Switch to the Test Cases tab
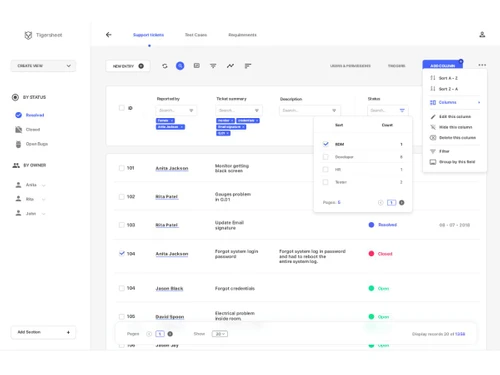Screen dimensions: 500x375 [196, 35]
